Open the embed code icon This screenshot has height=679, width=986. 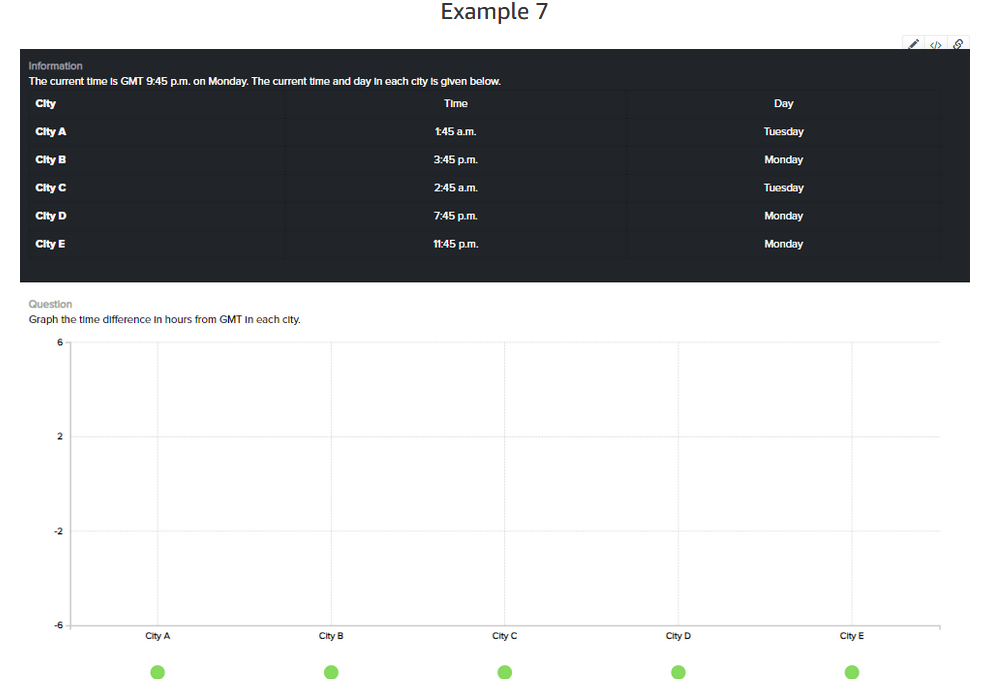936,45
